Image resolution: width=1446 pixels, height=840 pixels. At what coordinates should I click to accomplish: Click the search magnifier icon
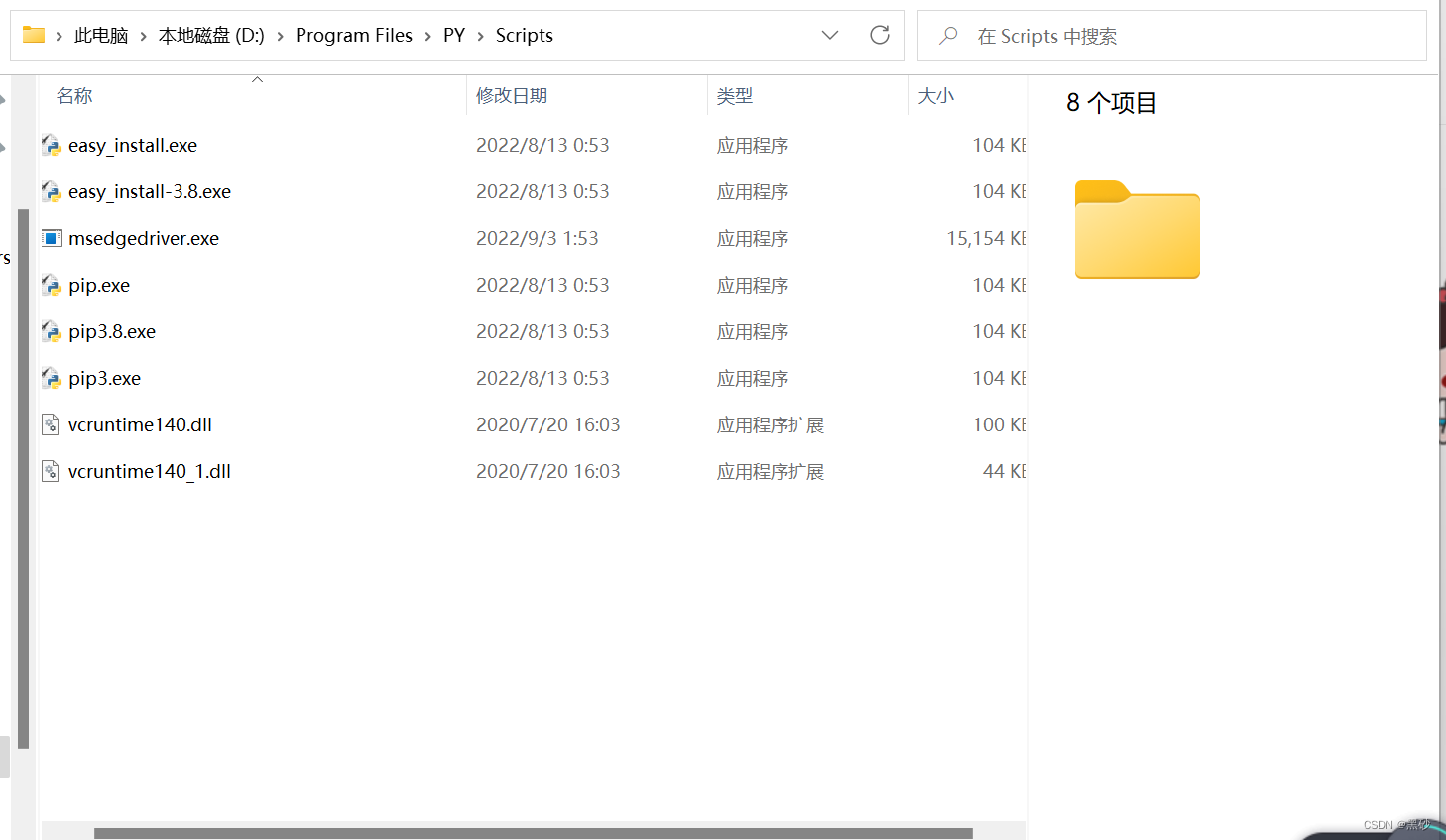[x=948, y=36]
